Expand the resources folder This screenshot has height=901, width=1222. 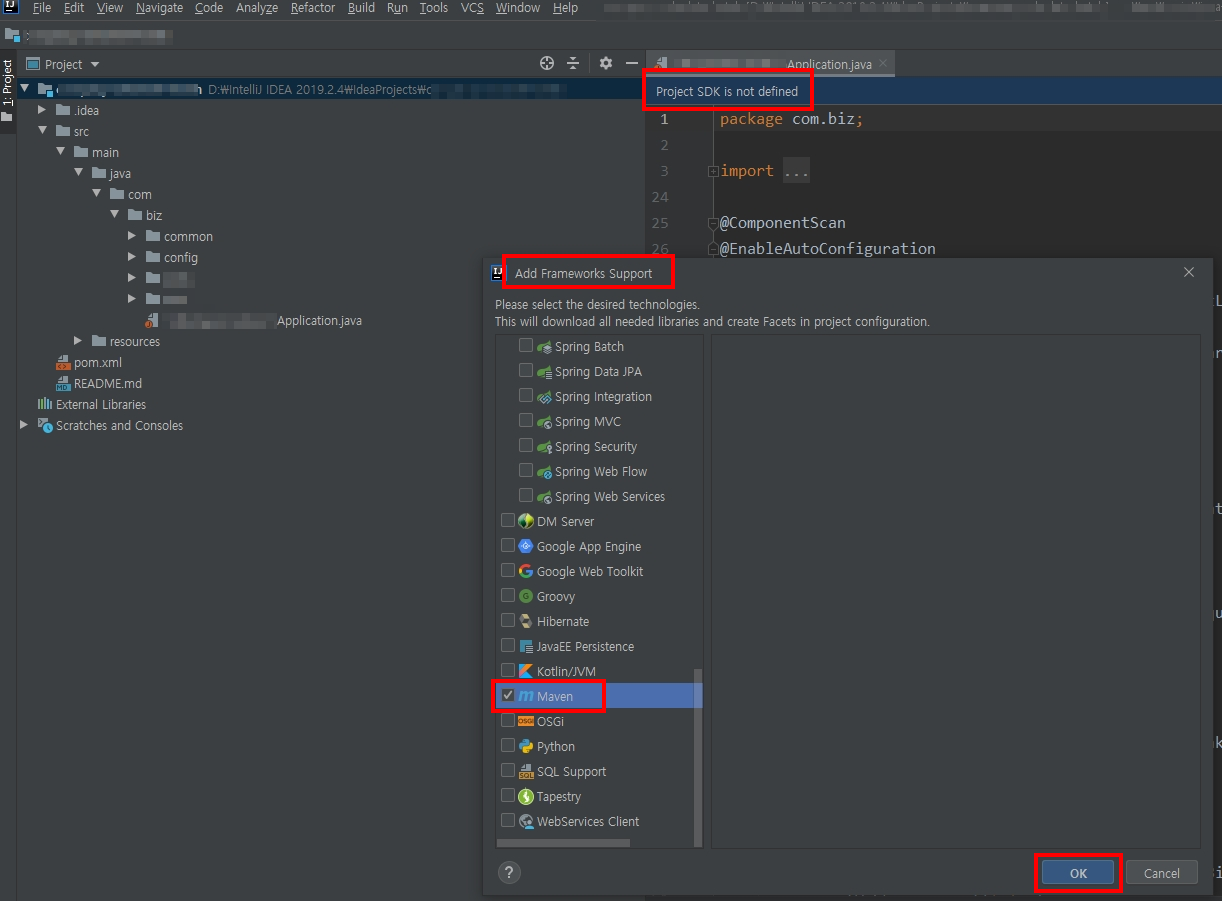[x=78, y=341]
